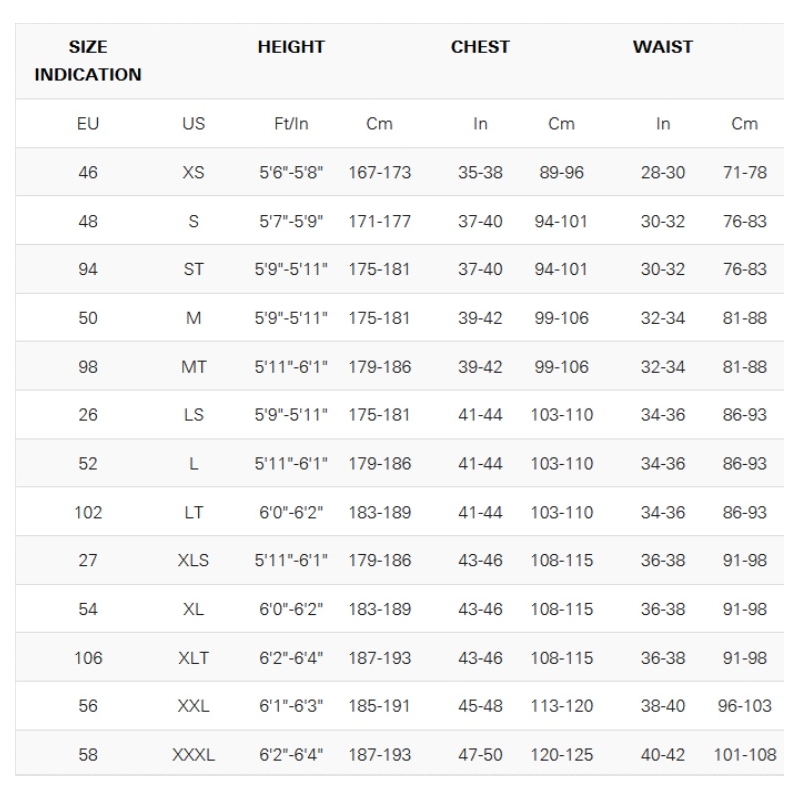Viewport: 800px width, 800px height.
Task: Select the MT size row label
Action: pos(194,367)
